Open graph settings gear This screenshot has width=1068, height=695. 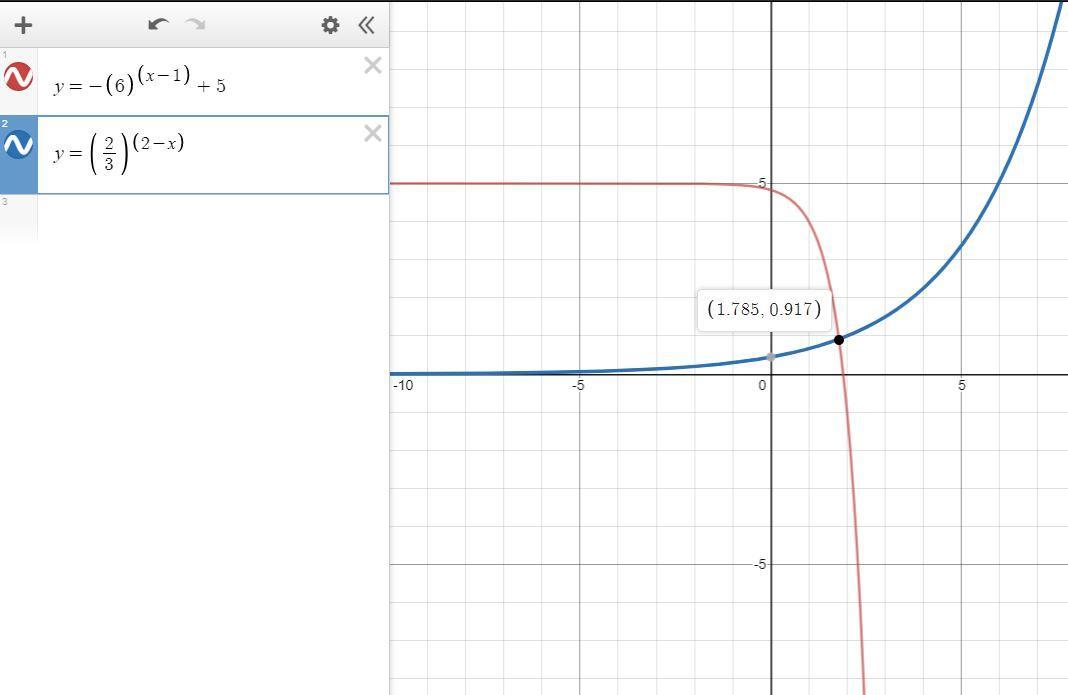coord(330,25)
